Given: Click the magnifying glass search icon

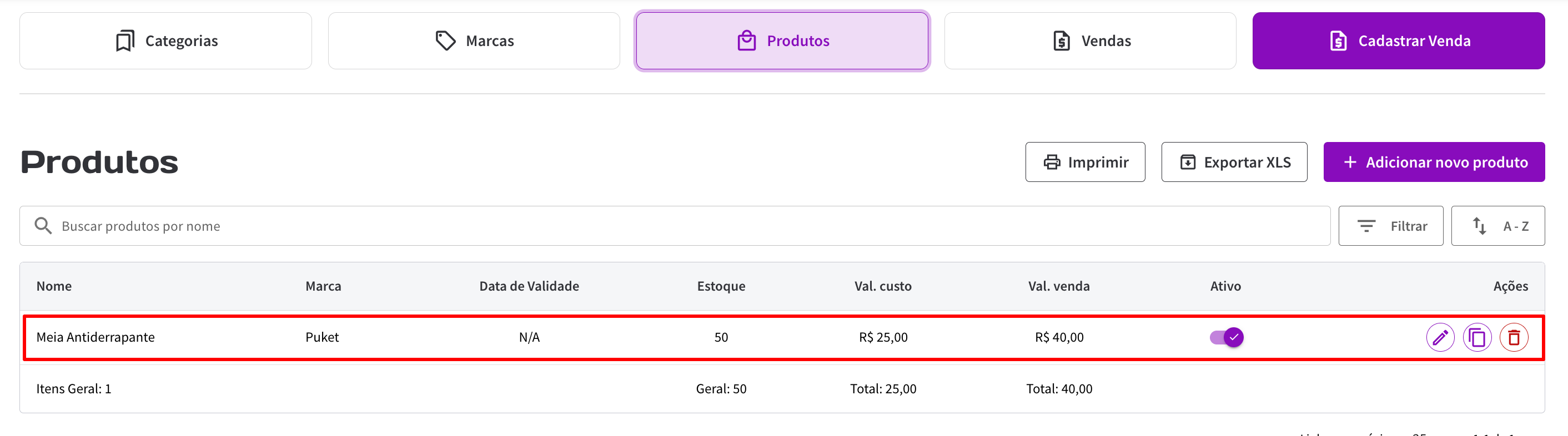Looking at the screenshot, I should click(43, 226).
